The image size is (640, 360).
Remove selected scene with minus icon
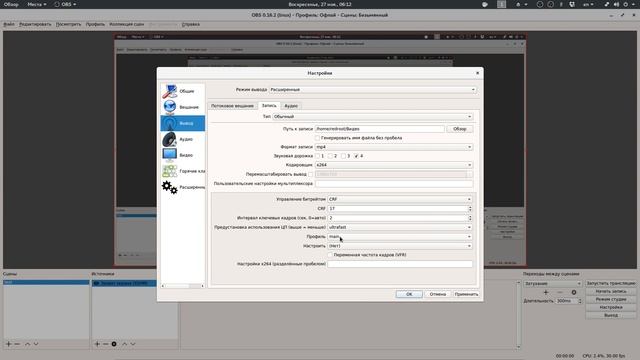click(x=17, y=344)
